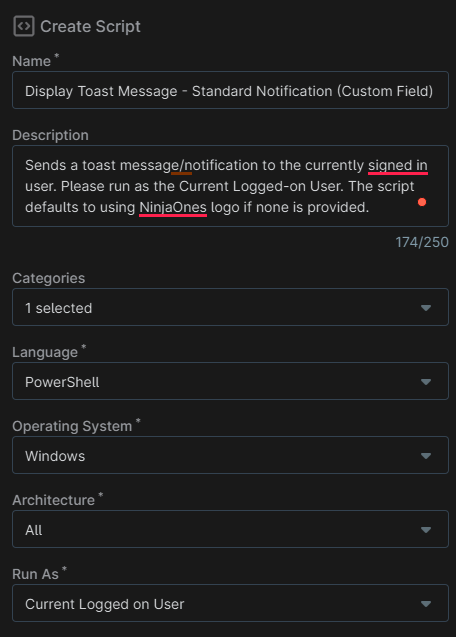
Task: Click the Architecture field caret icon
Action: tap(426, 530)
